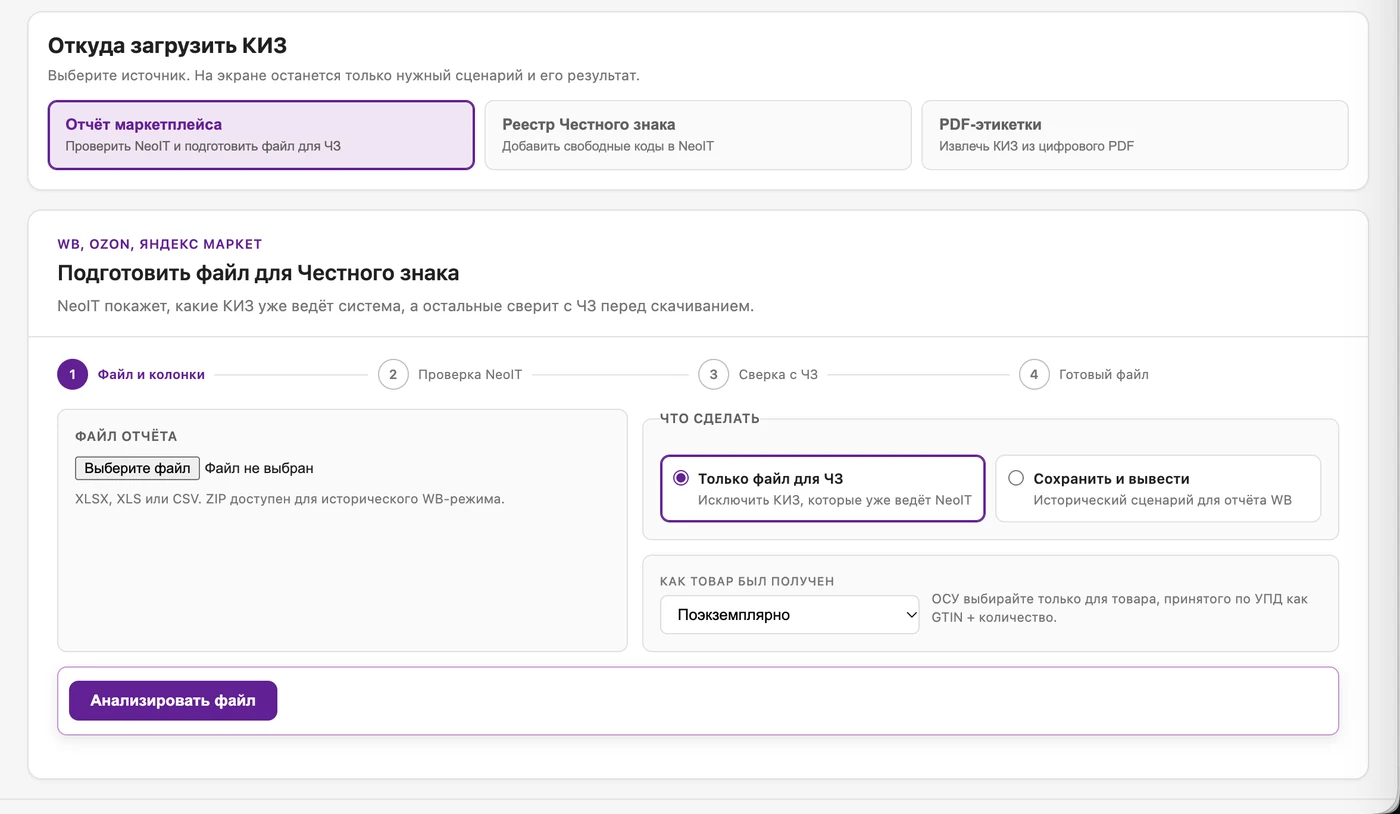Screen dimensions: 1400x814
Task: Go to step 3 Сверка с ЧЗ
Action: pyautogui.click(x=758, y=375)
